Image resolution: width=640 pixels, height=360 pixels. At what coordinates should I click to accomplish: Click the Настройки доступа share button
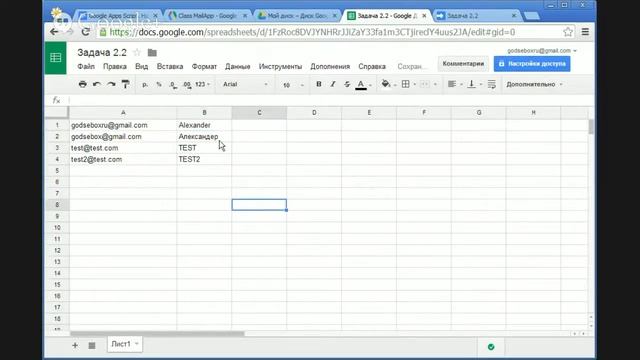532,64
